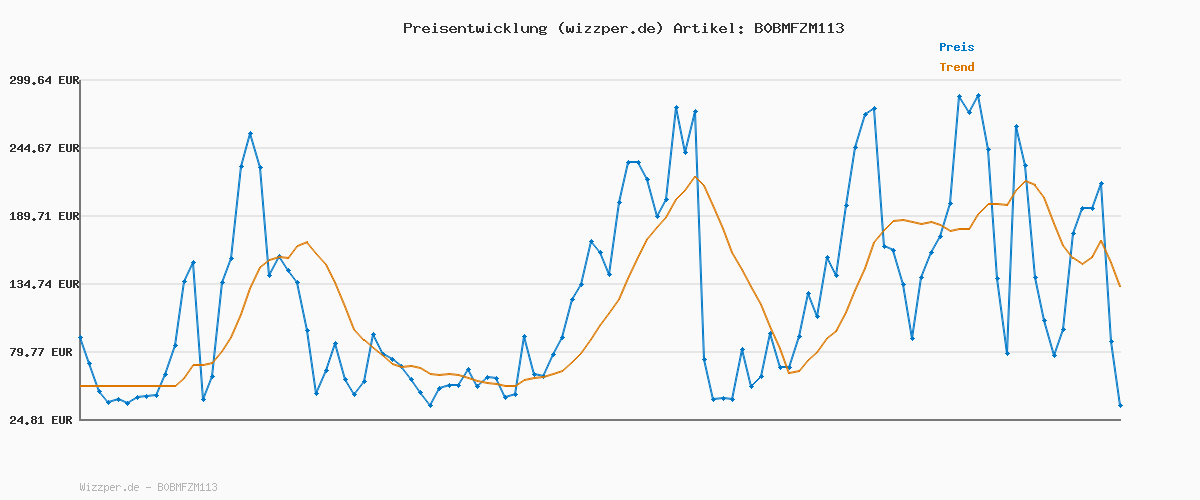Click the right end of orange trend line
Screen dimensions: 1200x500
click(x=1120, y=287)
